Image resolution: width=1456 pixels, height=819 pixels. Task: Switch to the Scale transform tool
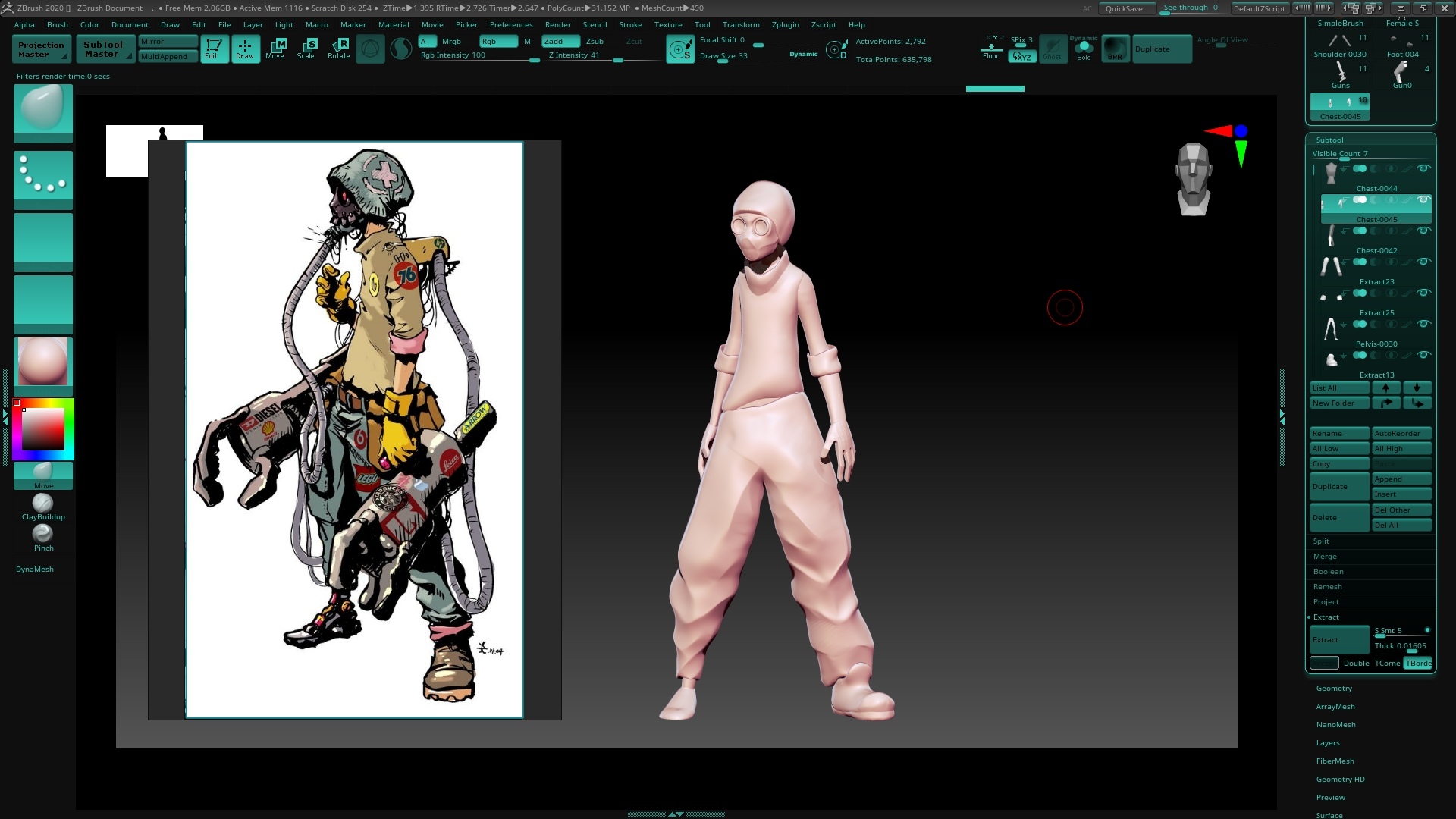tap(306, 49)
